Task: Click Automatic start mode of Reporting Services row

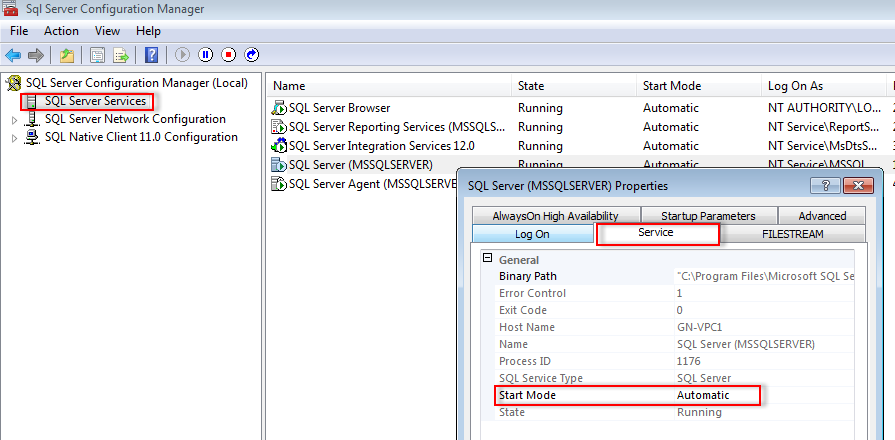Action: click(671, 127)
